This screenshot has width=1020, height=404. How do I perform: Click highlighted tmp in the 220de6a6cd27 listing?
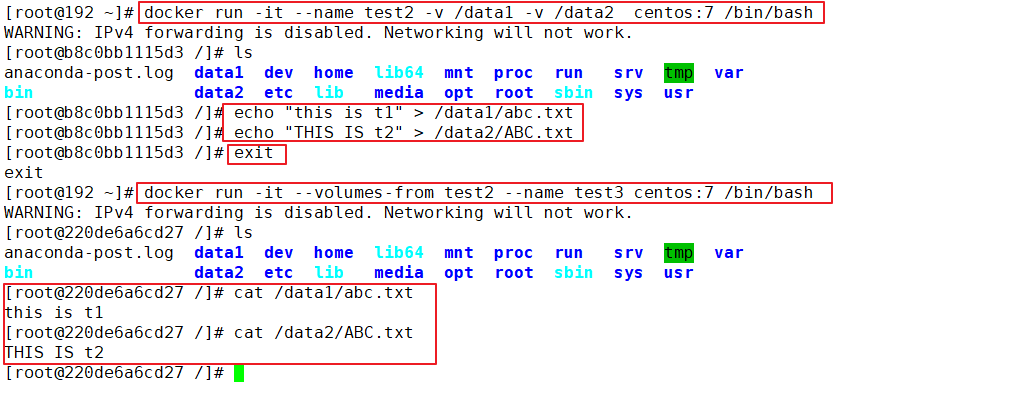point(678,252)
